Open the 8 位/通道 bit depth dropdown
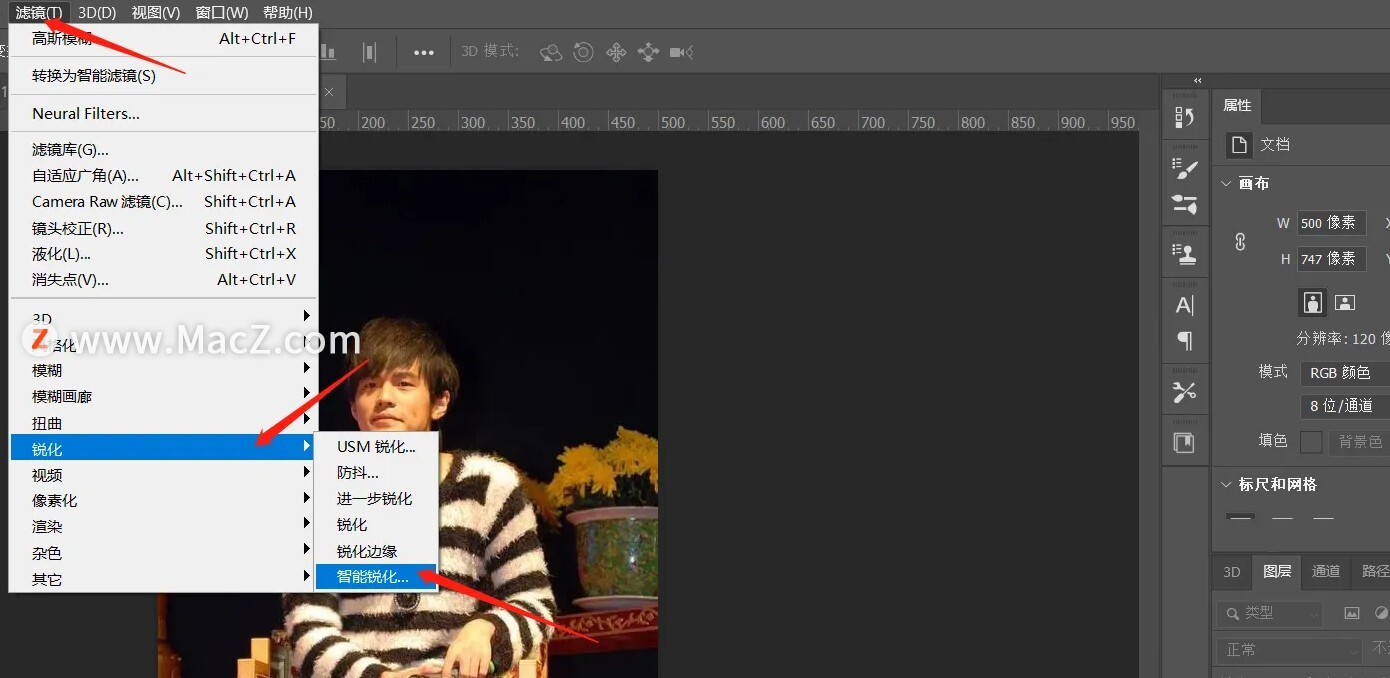The image size is (1390, 678). [1344, 406]
